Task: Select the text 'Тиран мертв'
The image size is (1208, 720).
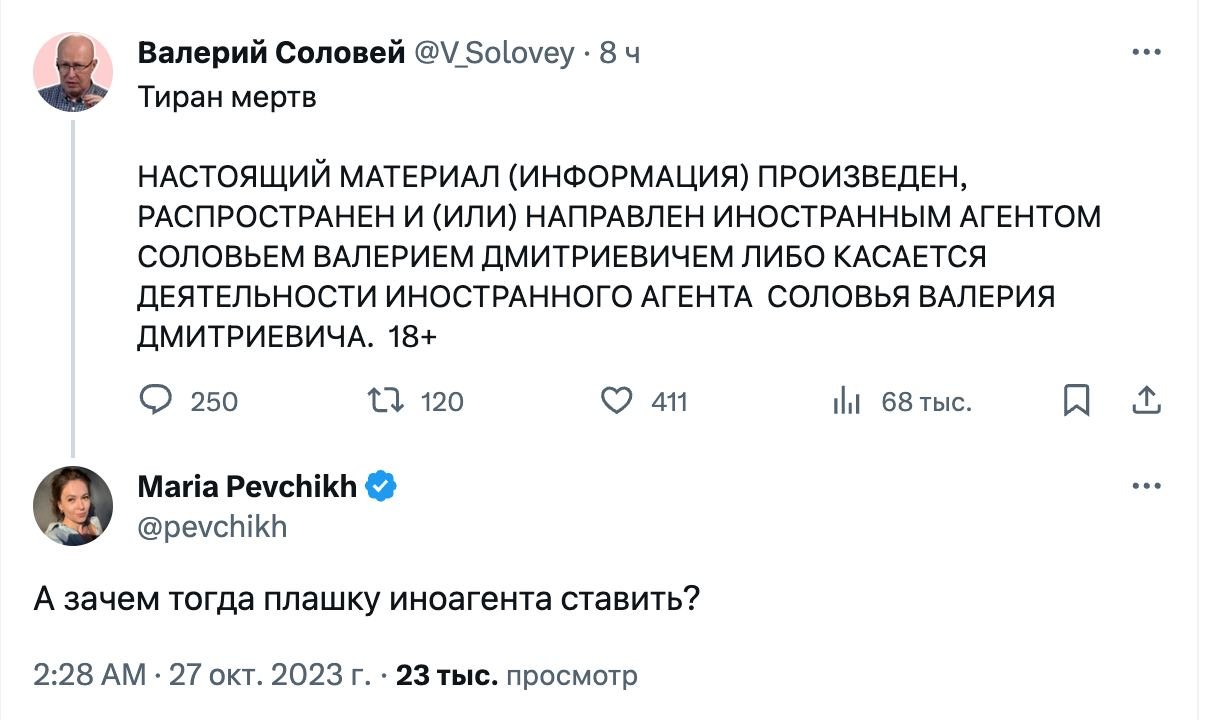Action: pyautogui.click(x=227, y=98)
